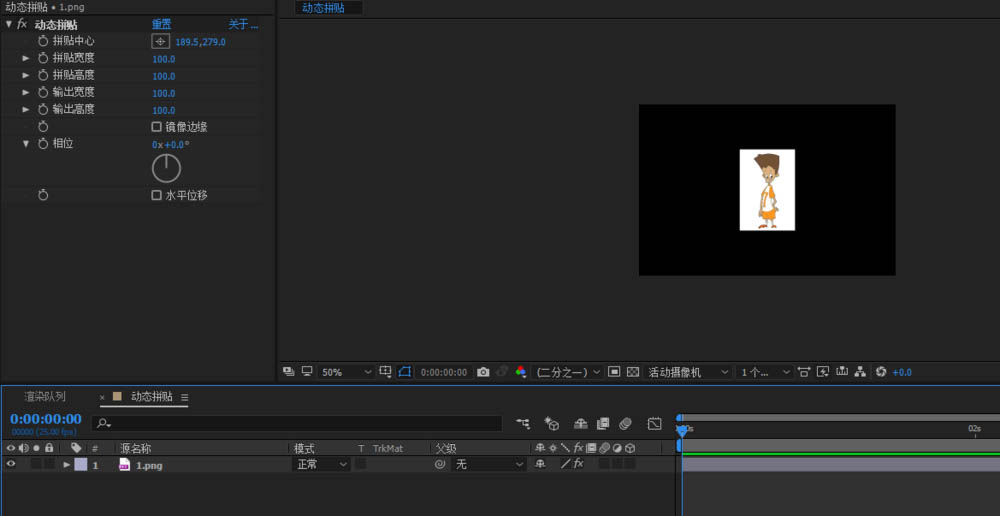This screenshot has height=516, width=1000.
Task: Expand the 1.png layer properties
Action: coord(66,465)
